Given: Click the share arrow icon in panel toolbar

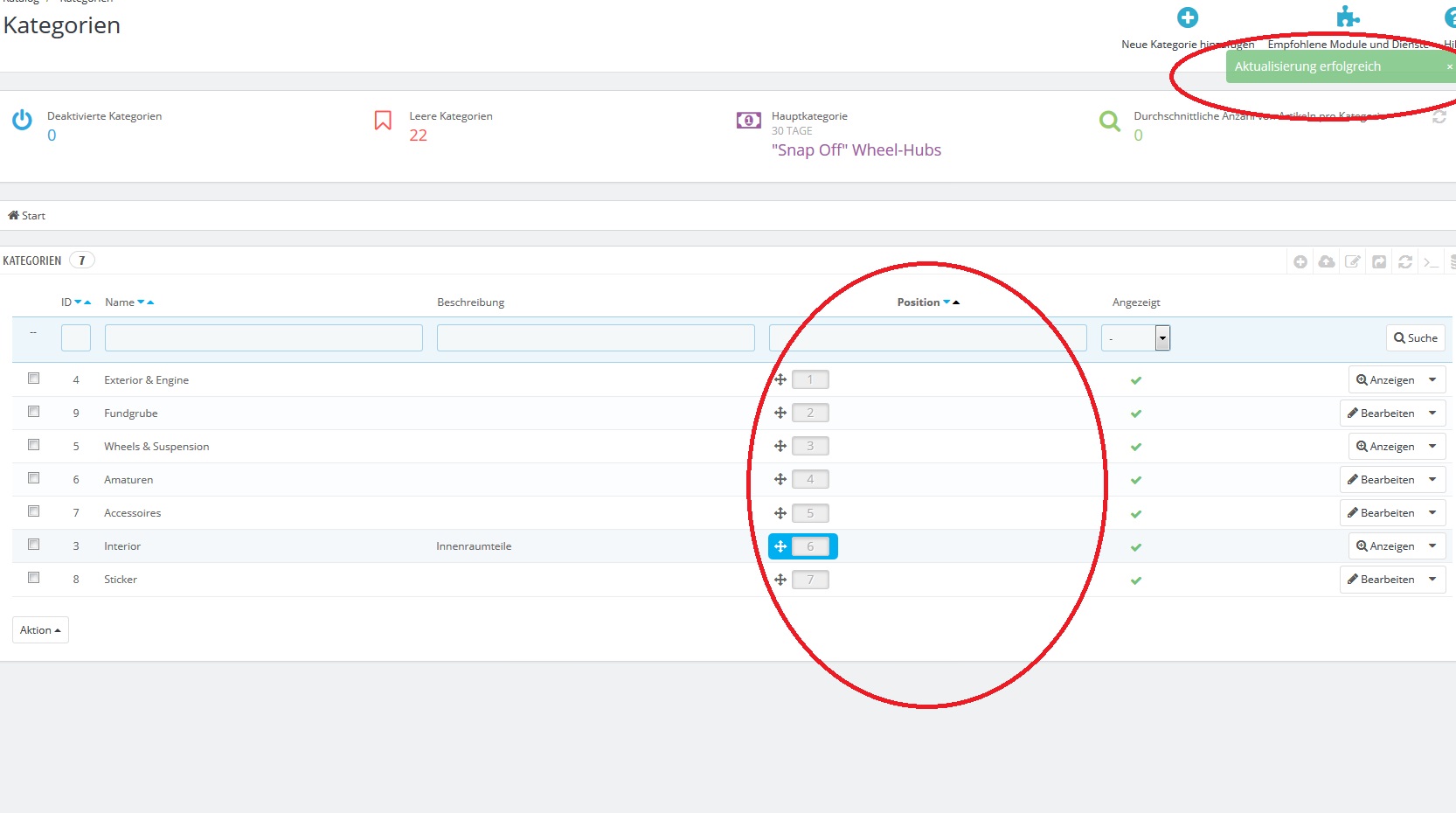Looking at the screenshot, I should 1379,261.
